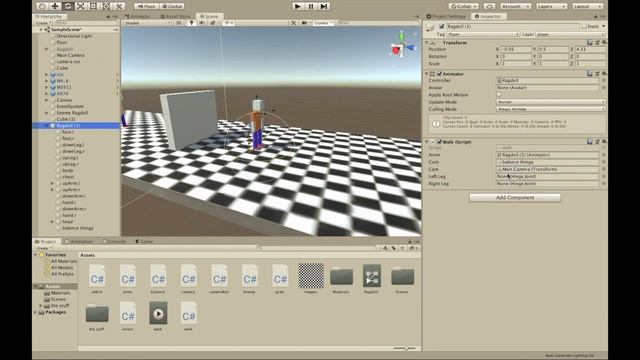Select the admin C# script asset
The height and width of the screenshot is (360, 640).
[x=97, y=279]
